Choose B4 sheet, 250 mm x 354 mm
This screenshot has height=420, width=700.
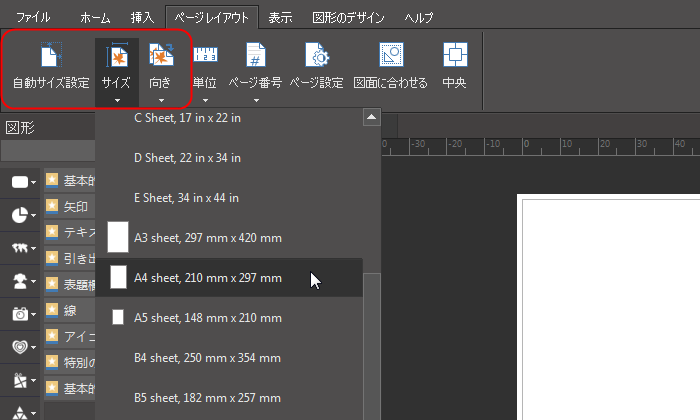pyautogui.click(x=229, y=358)
